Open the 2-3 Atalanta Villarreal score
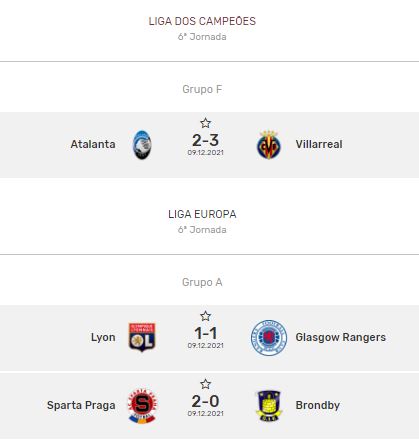Image resolution: width=419 pixels, height=445 pixels. coord(205,140)
